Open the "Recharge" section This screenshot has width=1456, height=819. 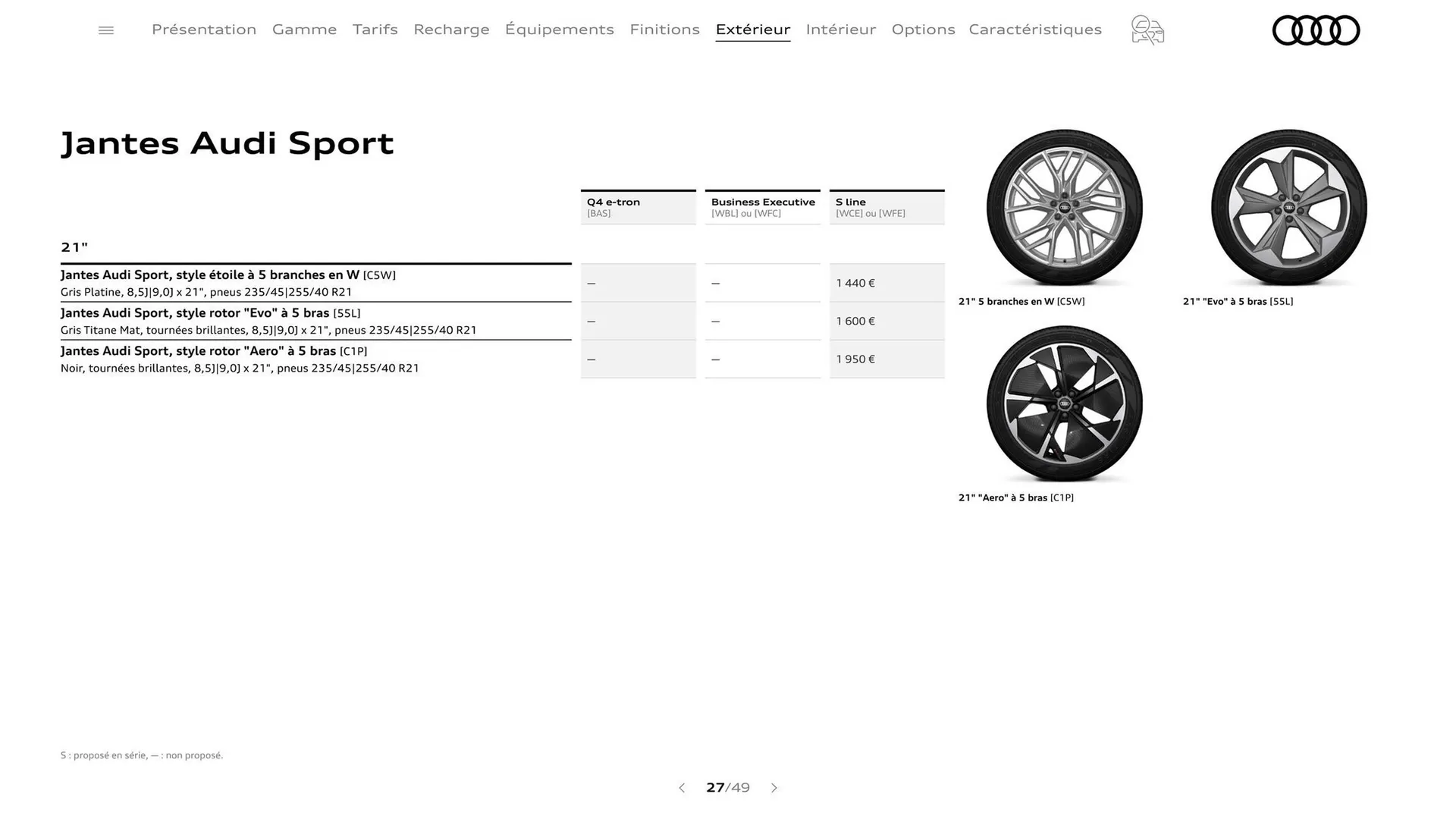point(451,30)
